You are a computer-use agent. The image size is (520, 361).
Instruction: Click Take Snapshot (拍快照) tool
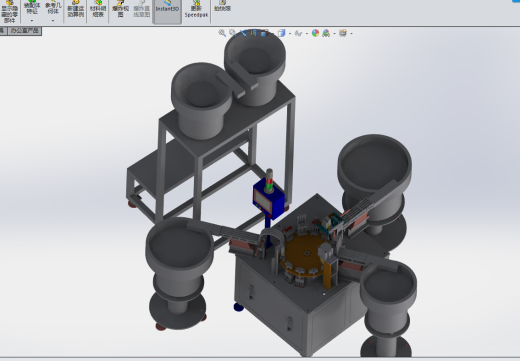(222, 7)
